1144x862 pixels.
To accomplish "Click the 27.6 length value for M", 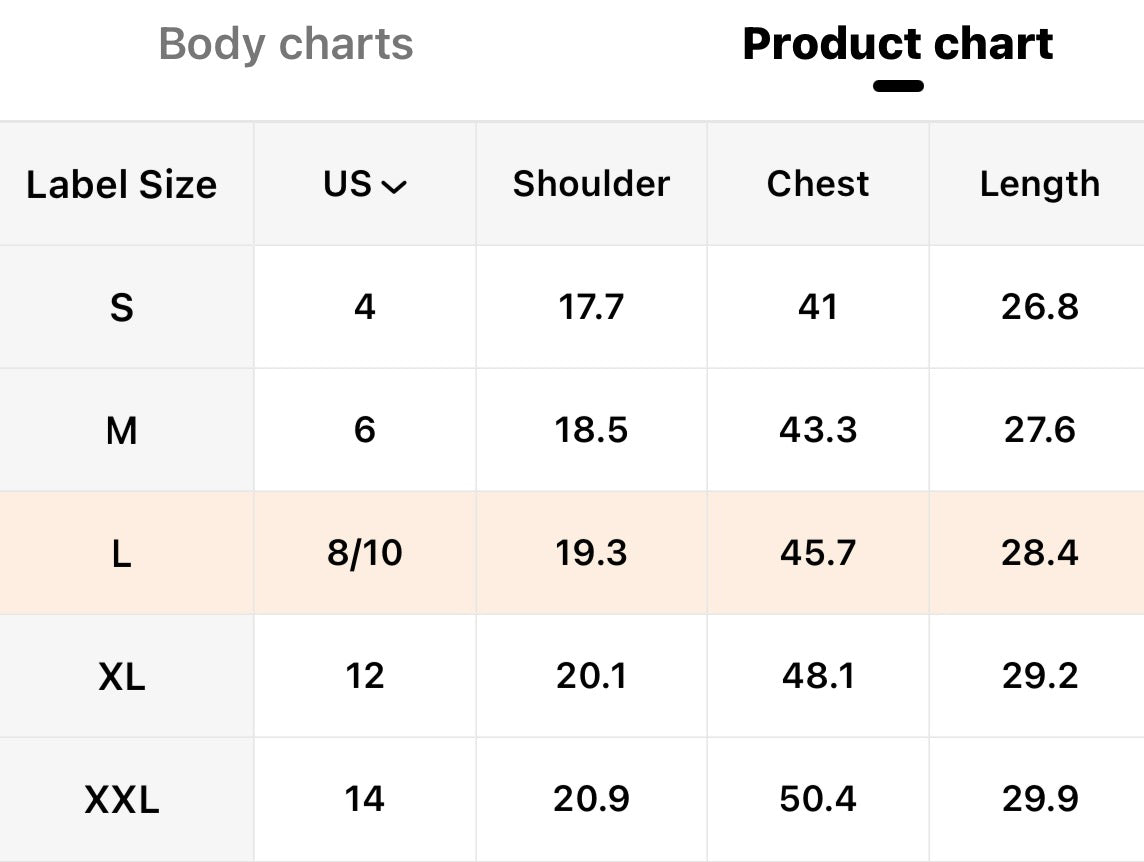I will click(1040, 429).
